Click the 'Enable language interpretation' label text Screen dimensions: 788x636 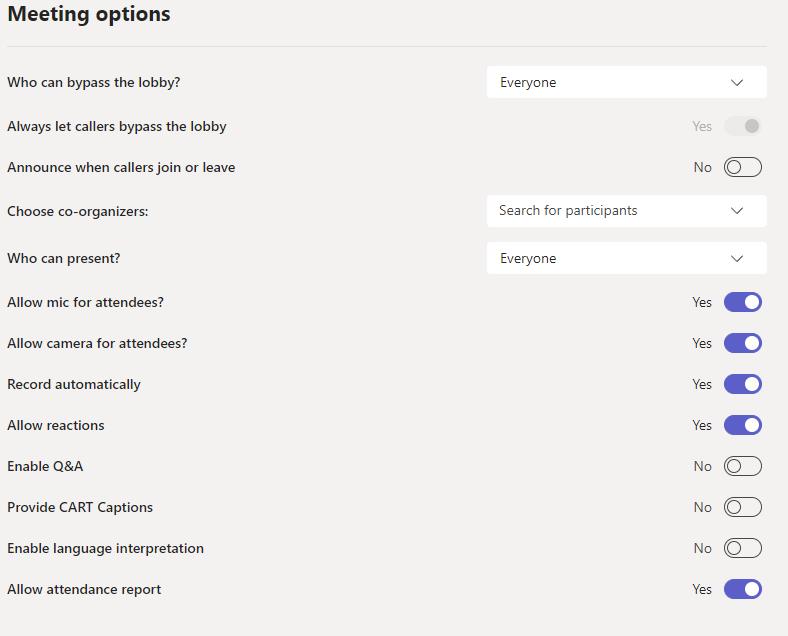click(105, 548)
